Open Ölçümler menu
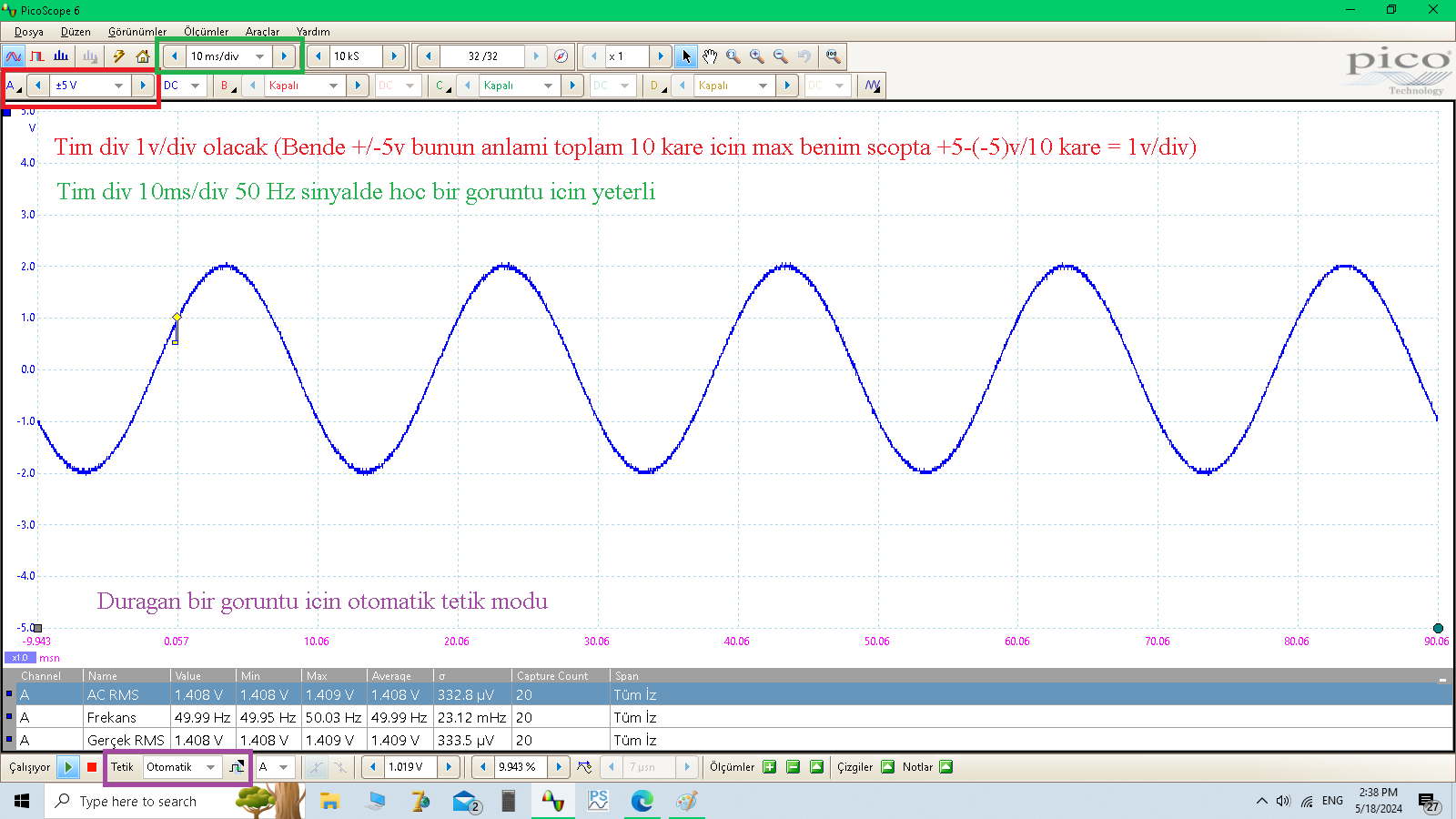Viewport: 1456px width, 819px height. [206, 32]
